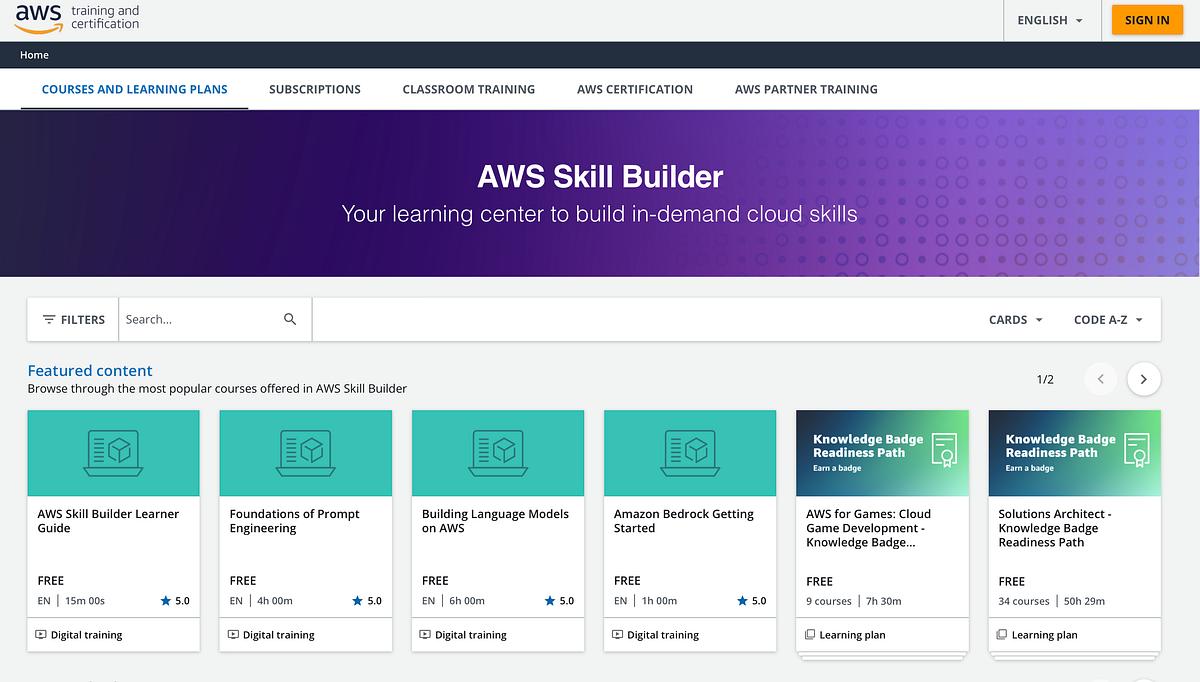Screen dimensions: 1200x682
Task: Click star rating on Building Language Models on AWS
Action: (559, 601)
